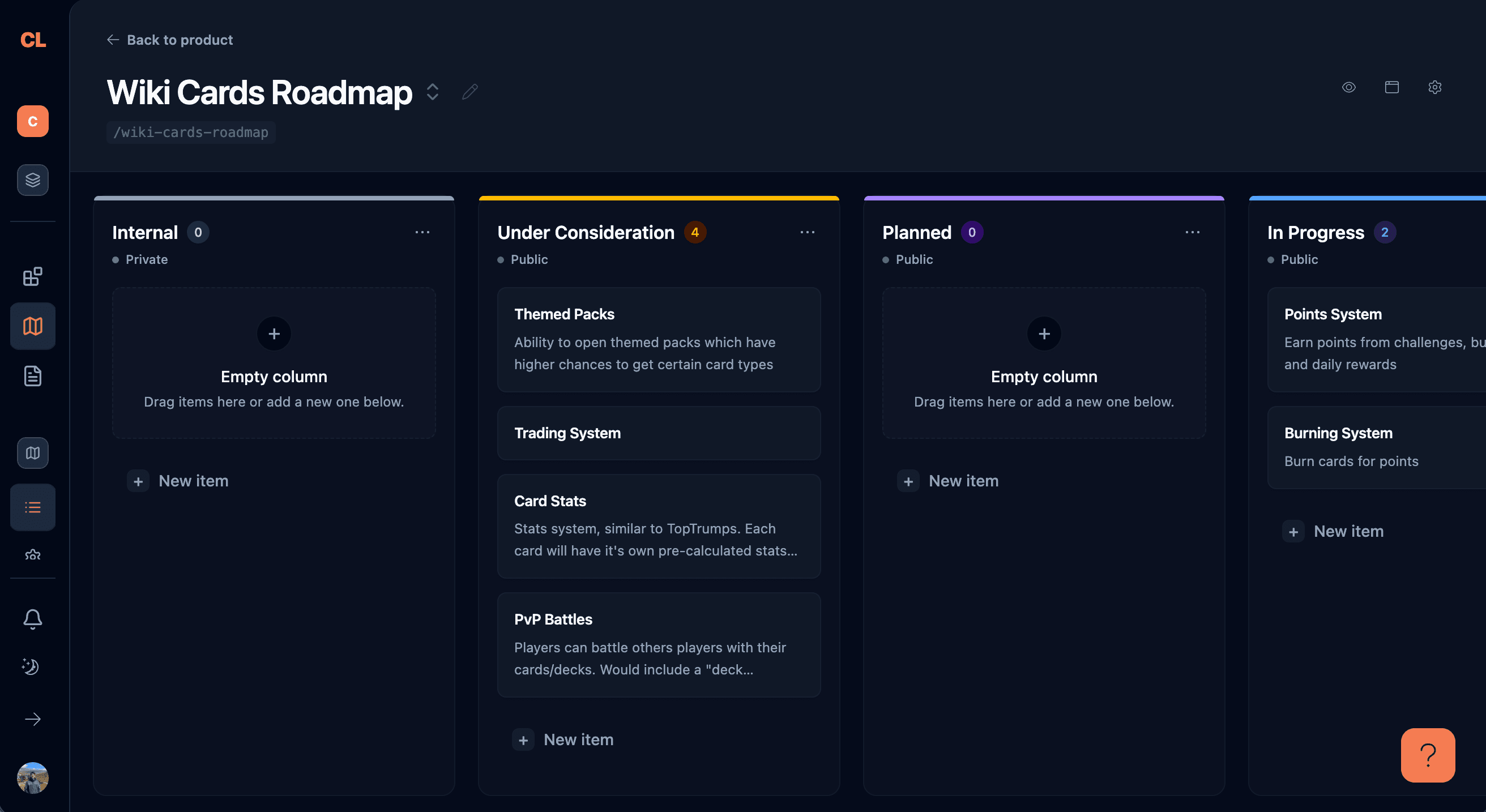Add New item to Planned column
The image size is (1486, 812).
[949, 481]
